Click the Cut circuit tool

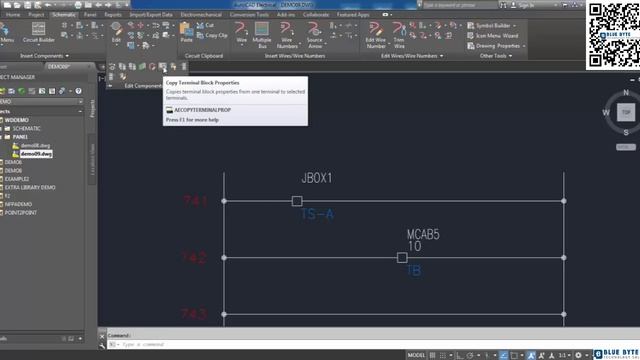pos(205,25)
